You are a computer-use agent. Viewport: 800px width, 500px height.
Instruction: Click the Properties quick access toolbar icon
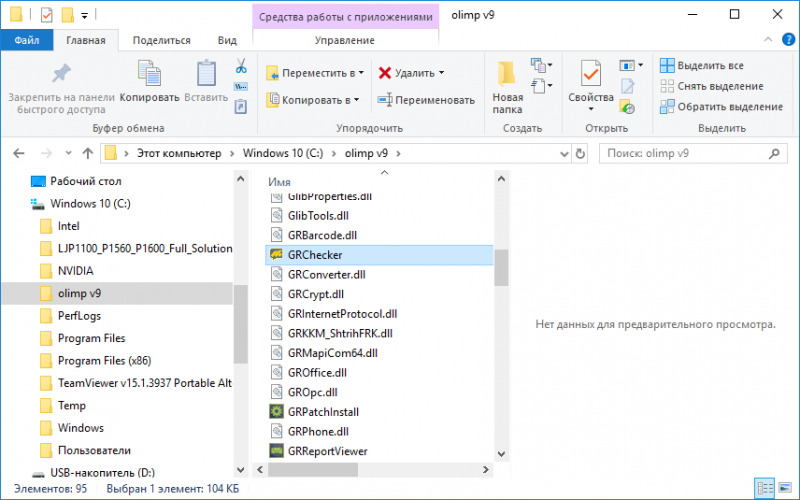[x=46, y=15]
